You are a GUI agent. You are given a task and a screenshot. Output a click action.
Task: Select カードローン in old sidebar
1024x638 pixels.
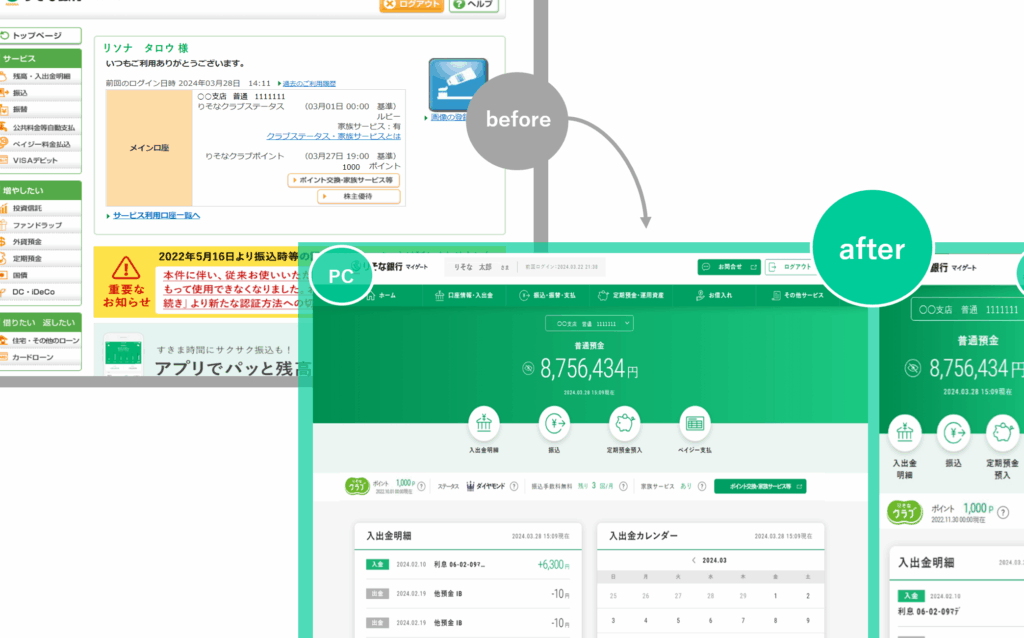tap(40, 358)
